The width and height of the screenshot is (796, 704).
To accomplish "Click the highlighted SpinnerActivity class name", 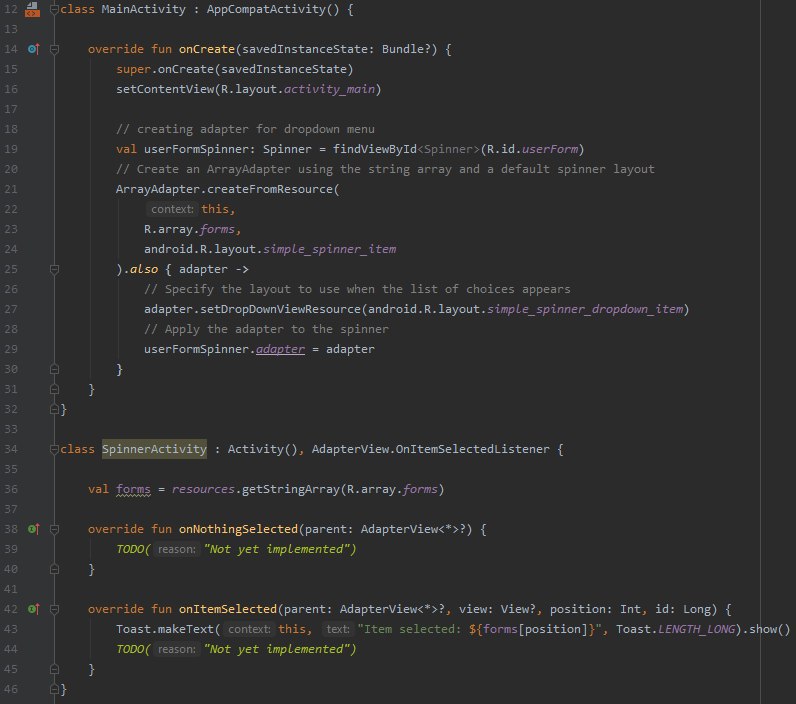I will (154, 449).
